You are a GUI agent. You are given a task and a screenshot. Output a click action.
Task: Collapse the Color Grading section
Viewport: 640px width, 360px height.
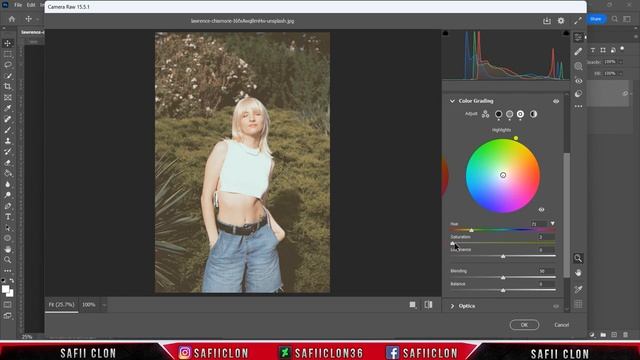(x=452, y=101)
